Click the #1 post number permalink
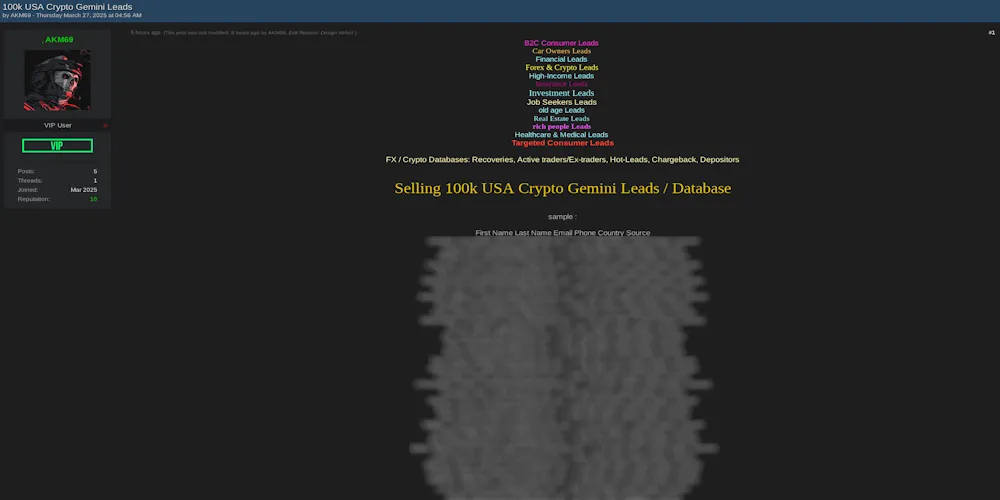This screenshot has height=500, width=1000. click(x=991, y=33)
